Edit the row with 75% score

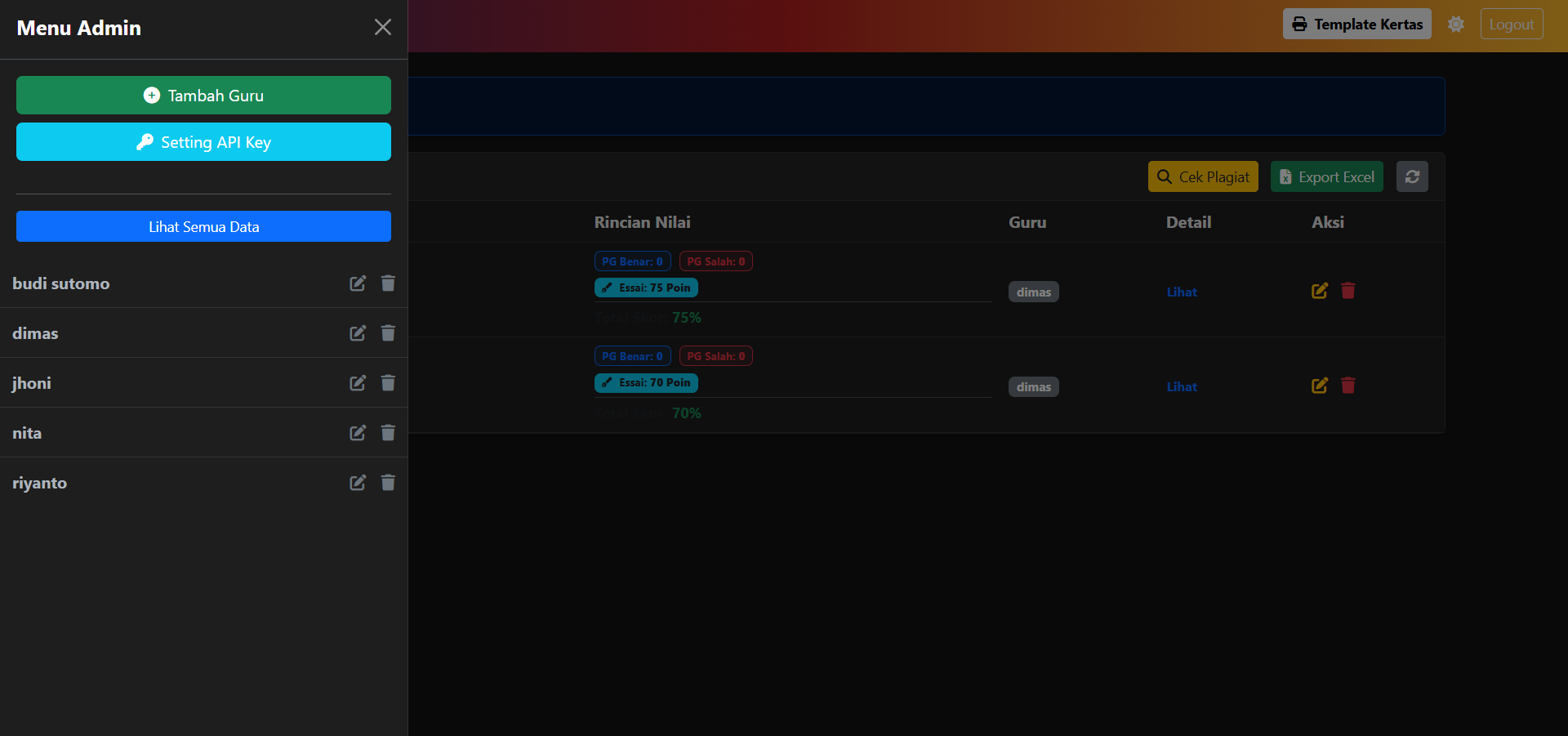pos(1319,291)
